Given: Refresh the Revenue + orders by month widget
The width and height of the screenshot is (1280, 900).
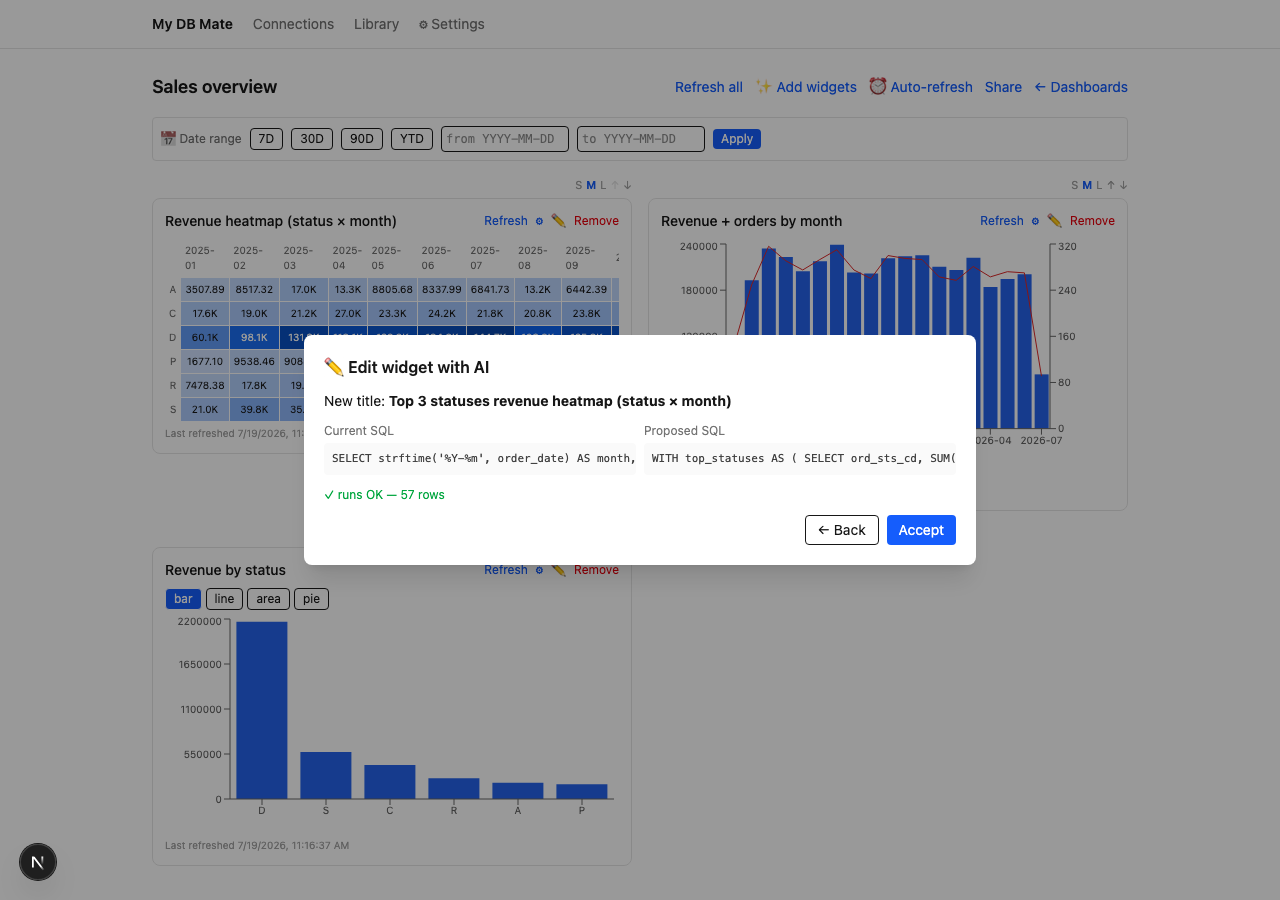Looking at the screenshot, I should (1002, 221).
